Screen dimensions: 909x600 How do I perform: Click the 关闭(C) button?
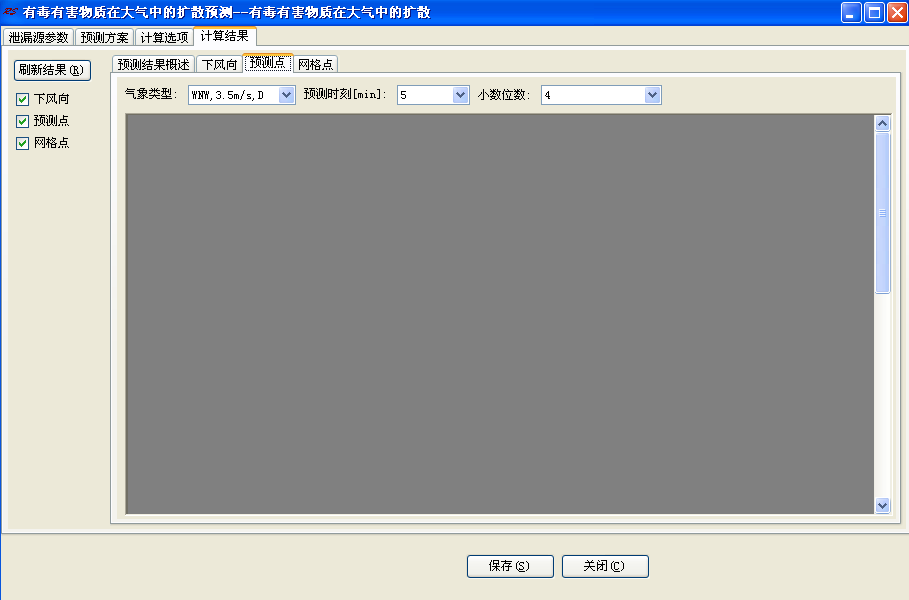pyautogui.click(x=605, y=566)
